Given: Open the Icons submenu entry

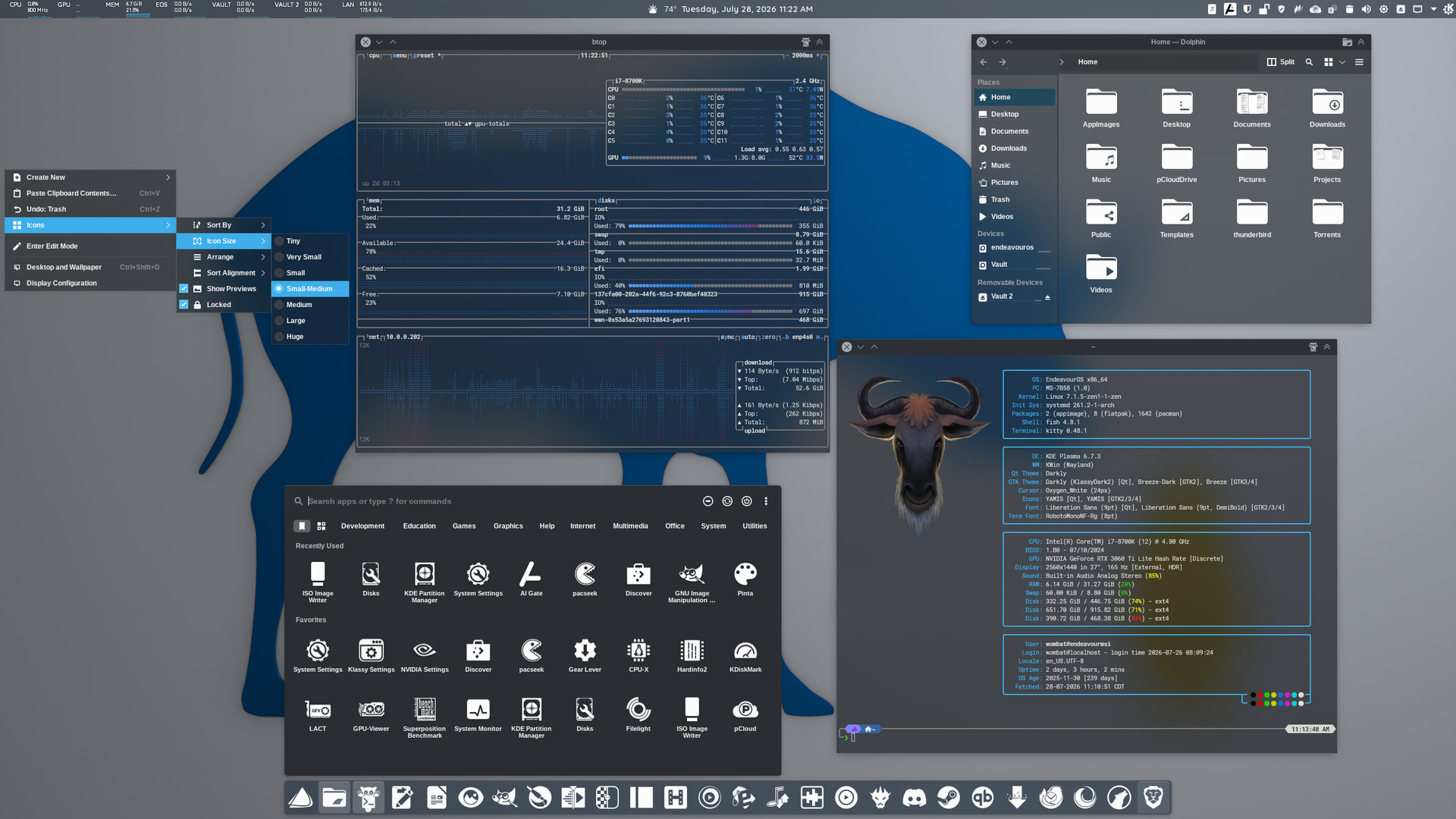Looking at the screenshot, I should pyautogui.click(x=90, y=225).
